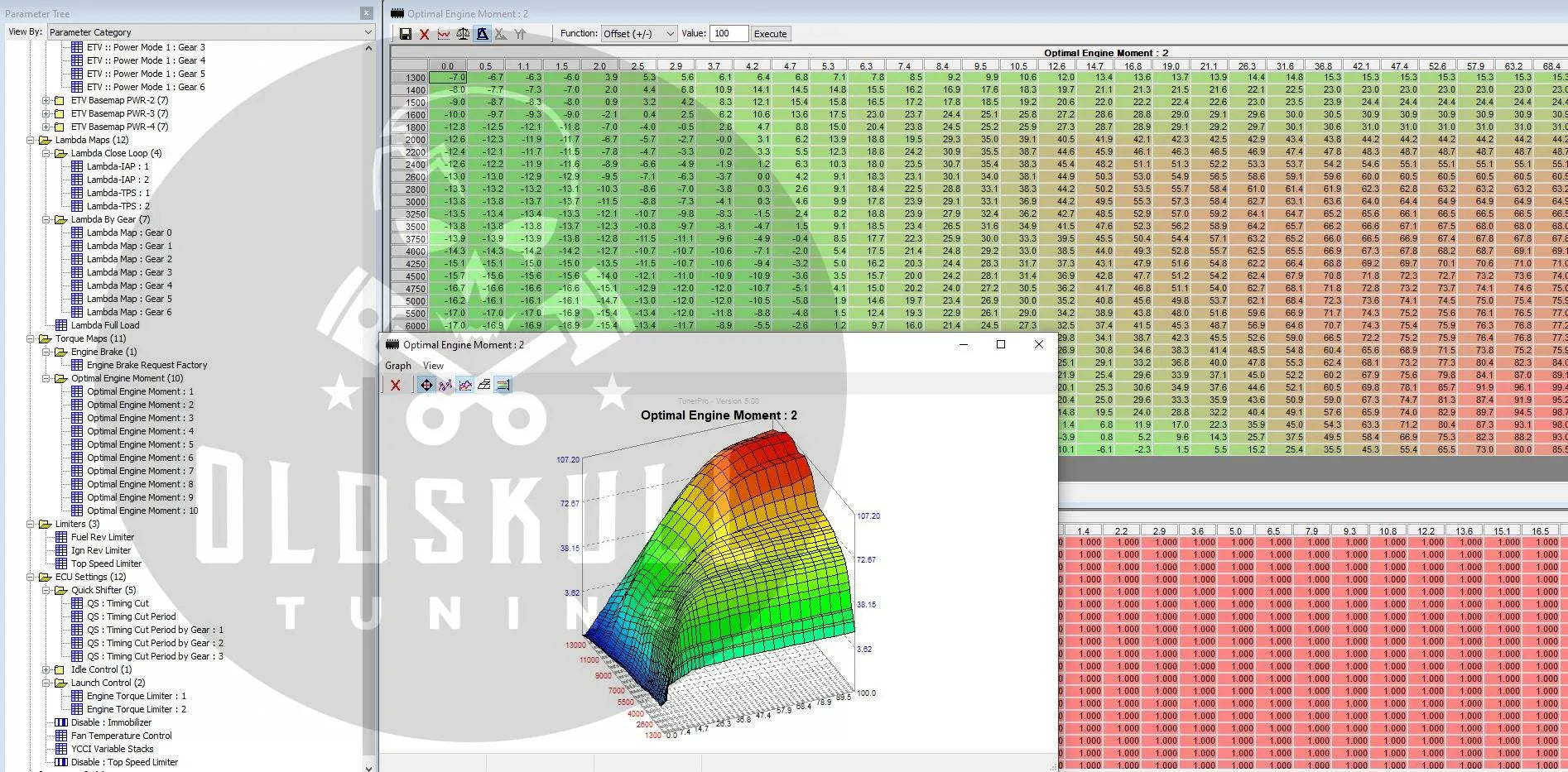Click the balance scales toolbar icon
The image size is (1568, 772).
point(463,34)
